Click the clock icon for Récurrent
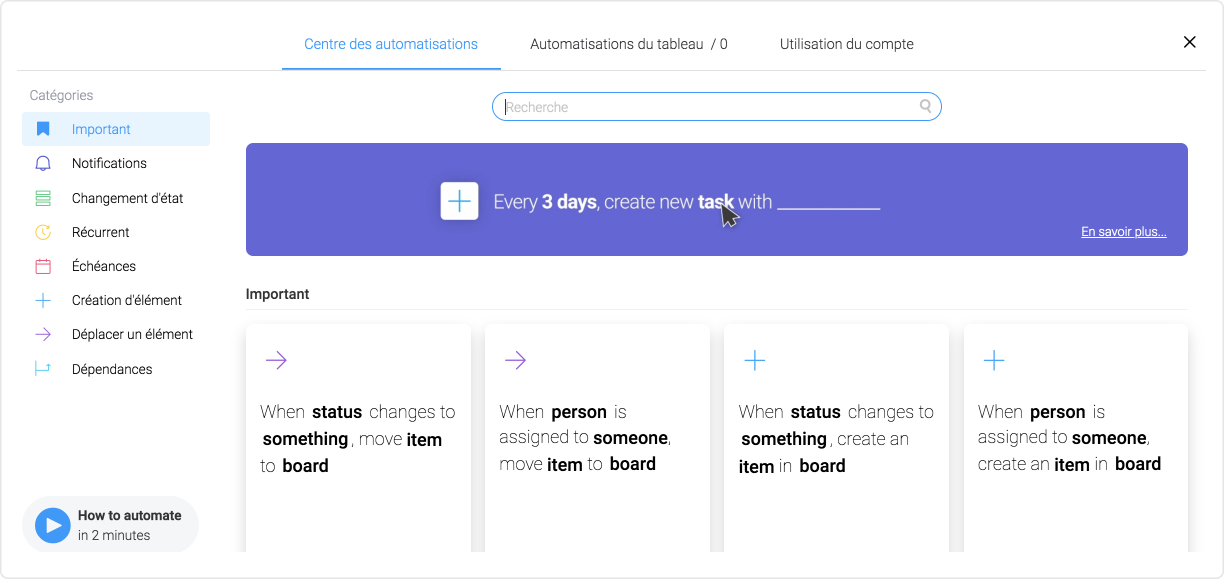Screen dimensions: 1224x579 (x=43, y=232)
